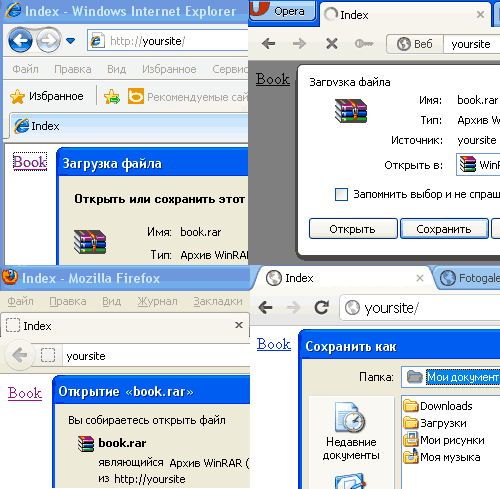Image resolution: width=500 pixels, height=489 pixels.
Task: Open Рекомендуемые сайты suggested sites icon
Action: pyautogui.click(x=136, y=96)
